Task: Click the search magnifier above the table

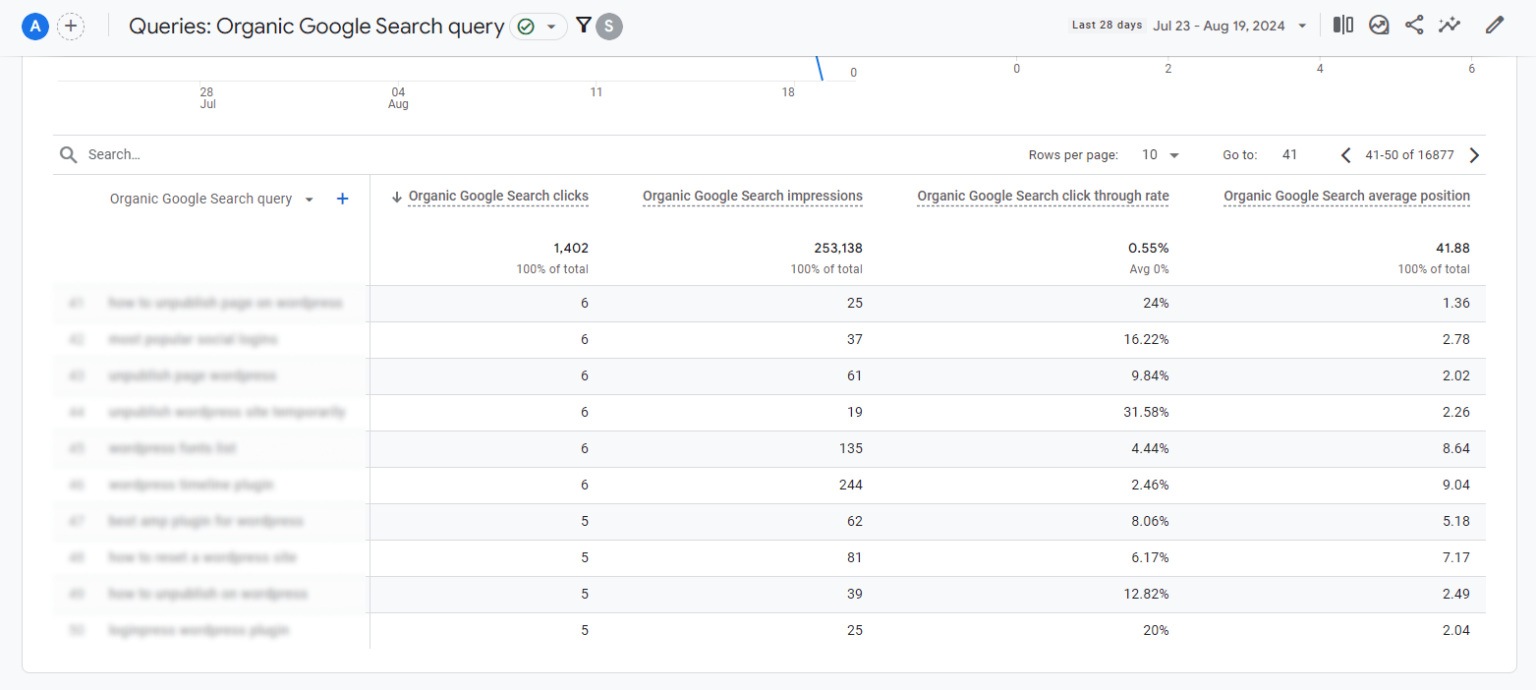Action: pos(68,154)
